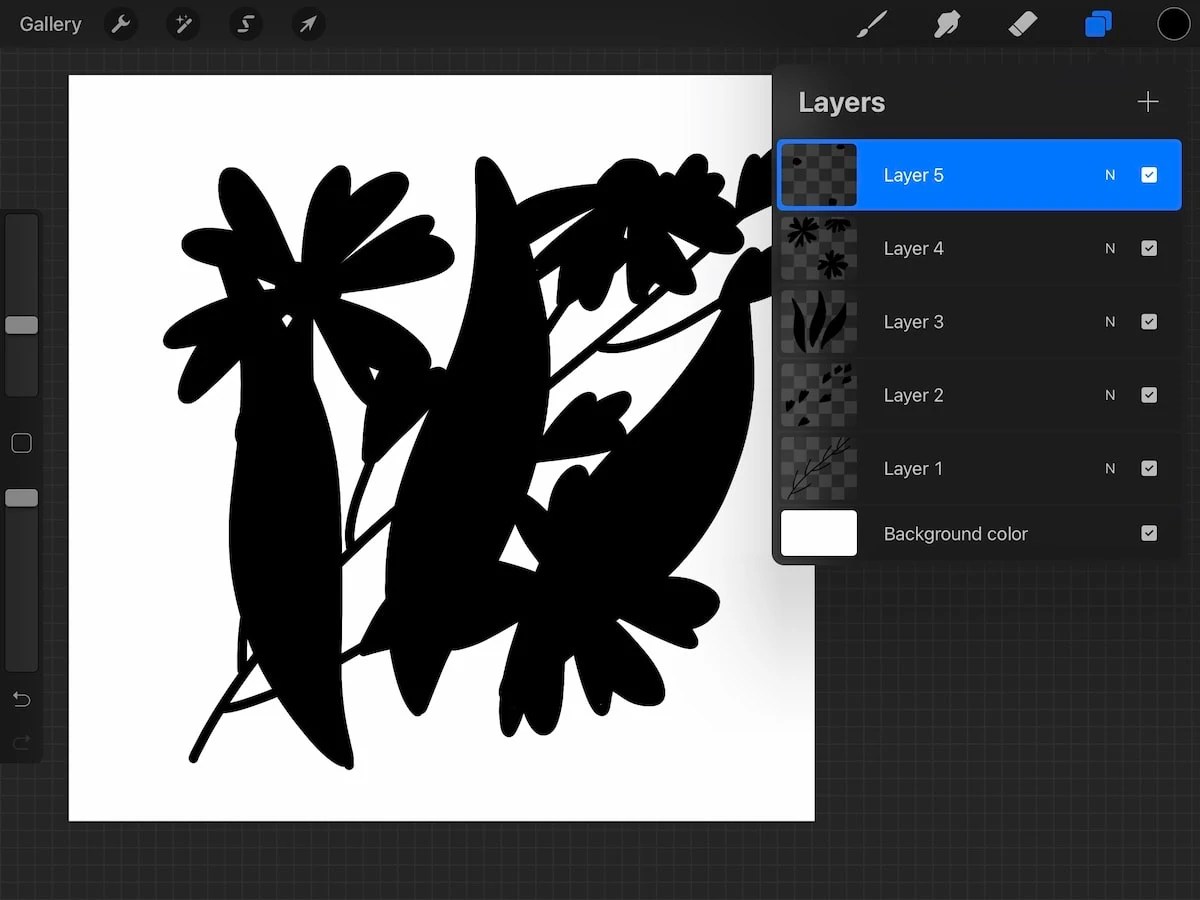Tap the N blend mode on Layer 4
The image size is (1200, 900).
[1109, 248]
